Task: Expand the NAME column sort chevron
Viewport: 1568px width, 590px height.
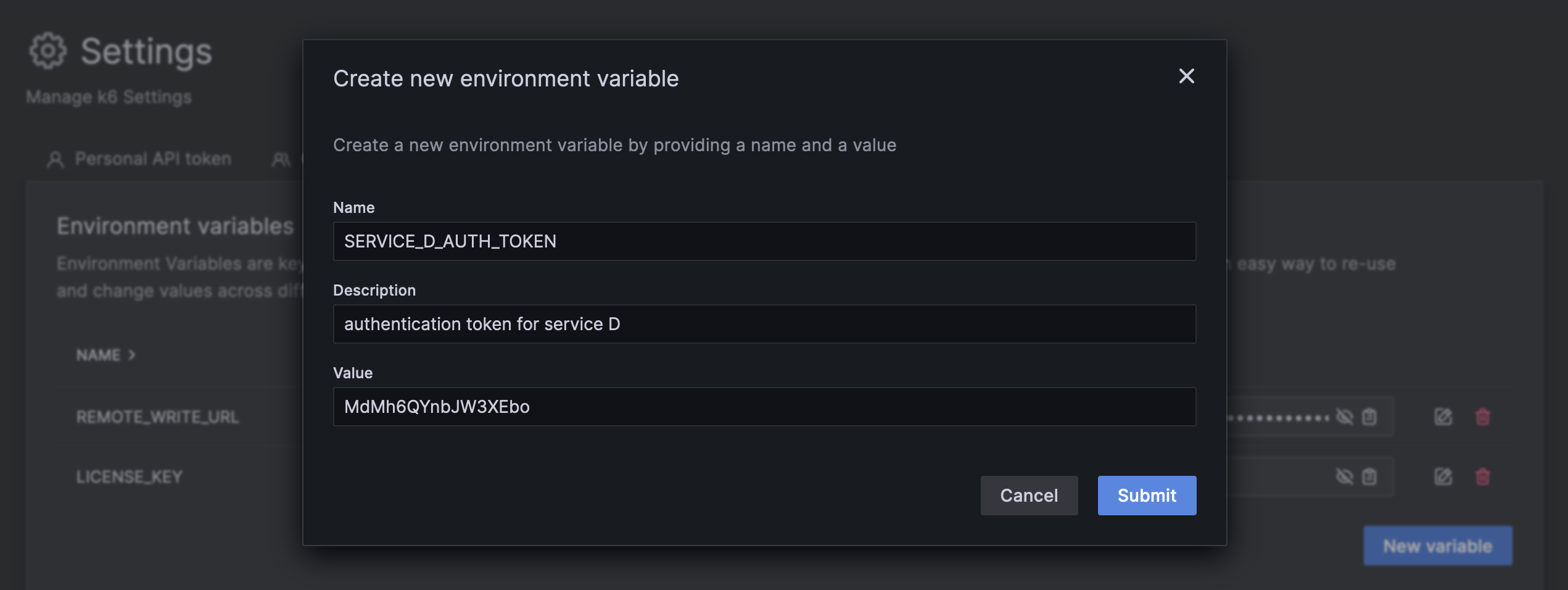Action: click(131, 355)
